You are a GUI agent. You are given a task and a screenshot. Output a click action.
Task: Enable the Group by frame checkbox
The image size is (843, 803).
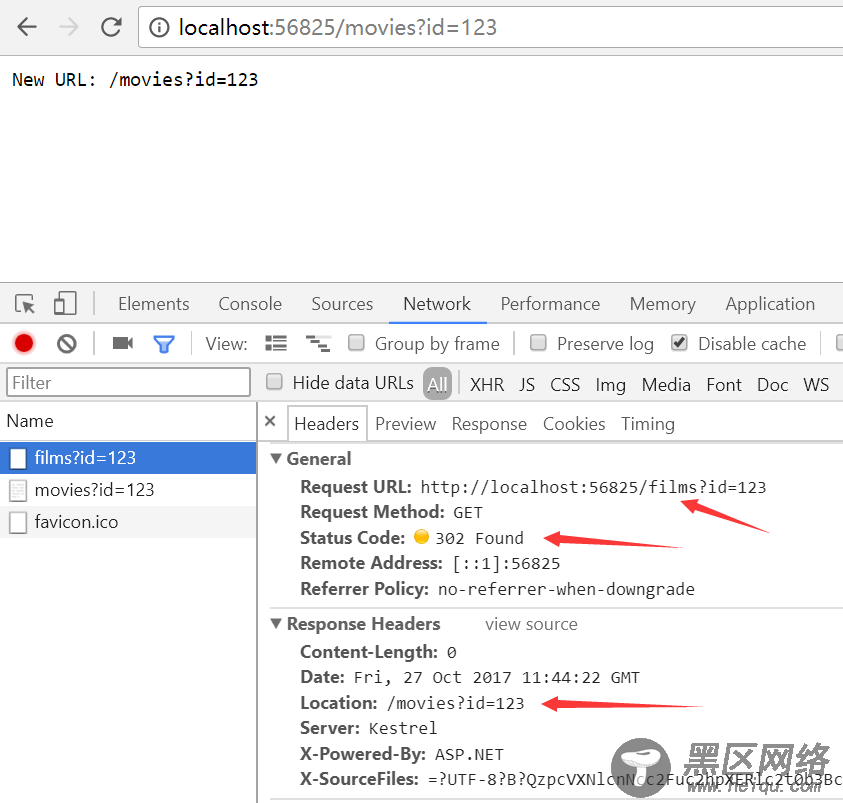click(x=356, y=342)
